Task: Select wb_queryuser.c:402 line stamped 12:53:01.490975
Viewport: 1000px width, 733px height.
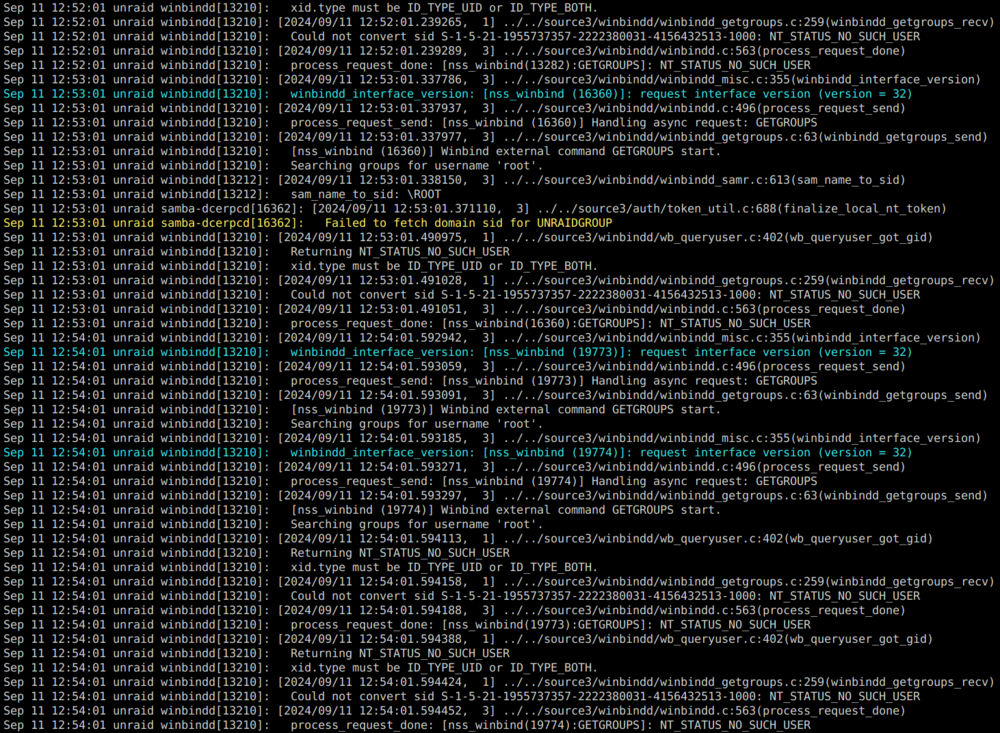Action: click(x=468, y=237)
